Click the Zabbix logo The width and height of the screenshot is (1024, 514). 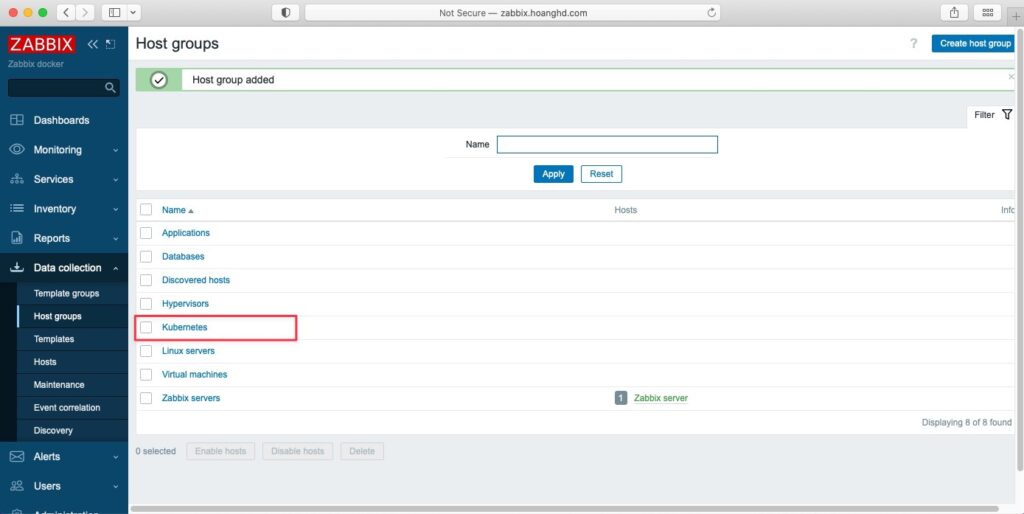coord(41,44)
